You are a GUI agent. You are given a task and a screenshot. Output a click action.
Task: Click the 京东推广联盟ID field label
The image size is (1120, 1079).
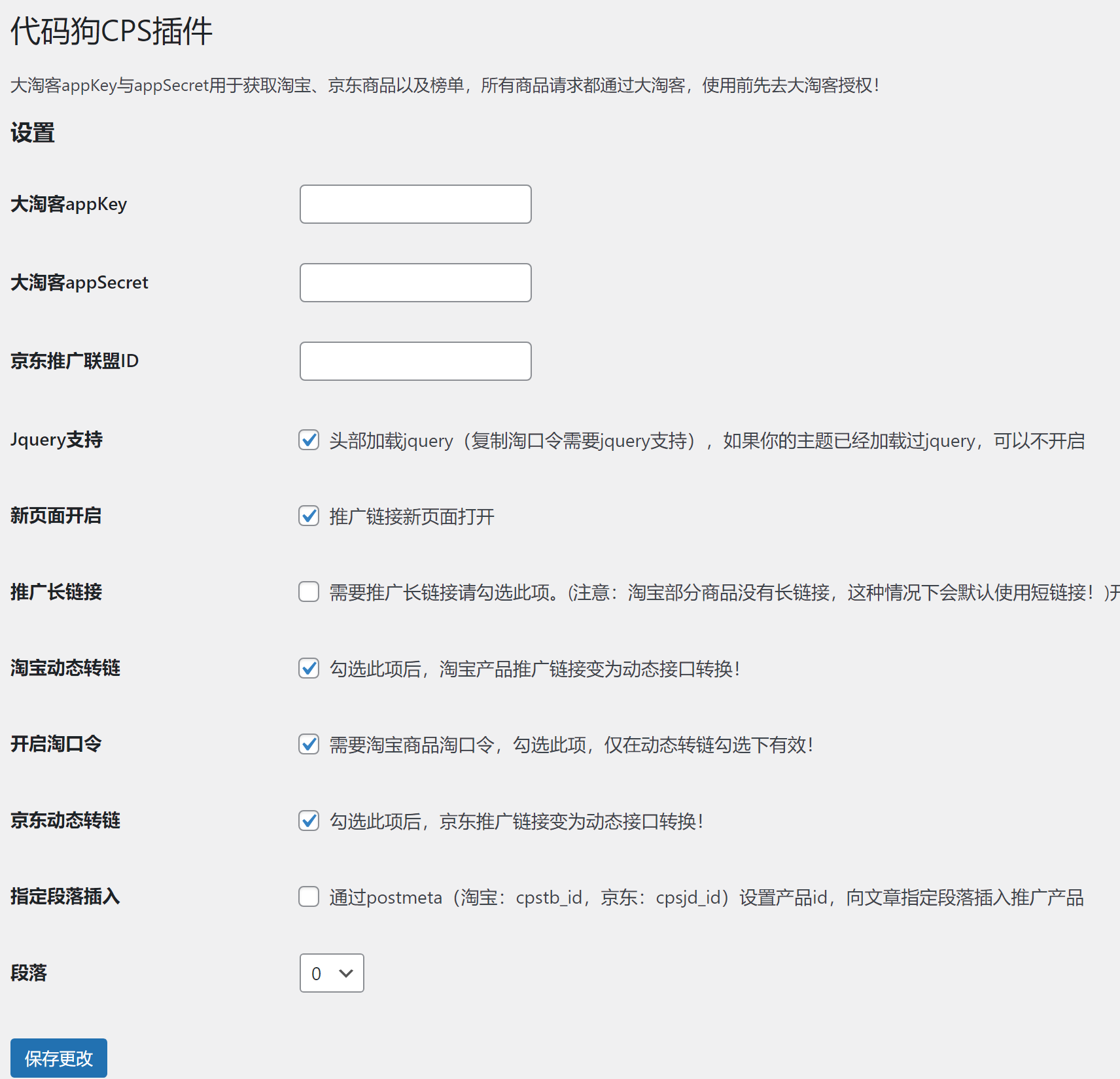(x=75, y=361)
